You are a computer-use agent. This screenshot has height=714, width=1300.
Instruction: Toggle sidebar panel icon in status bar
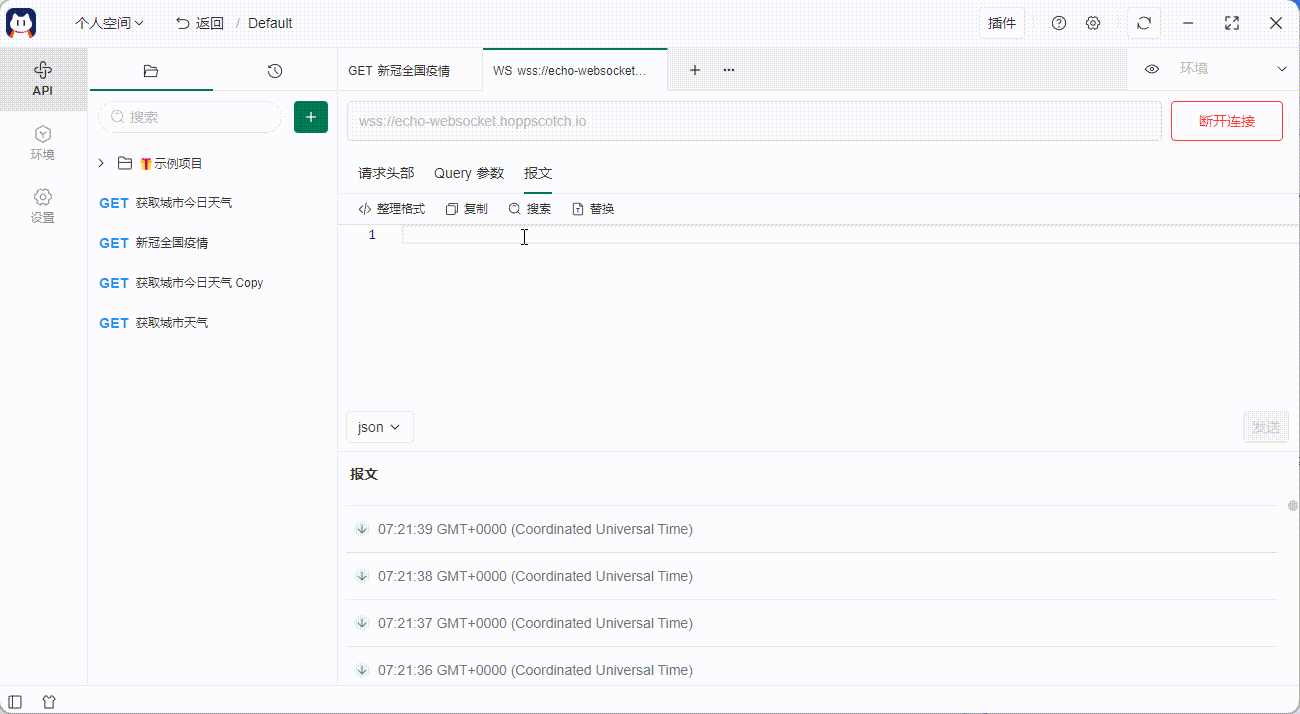(x=15, y=702)
